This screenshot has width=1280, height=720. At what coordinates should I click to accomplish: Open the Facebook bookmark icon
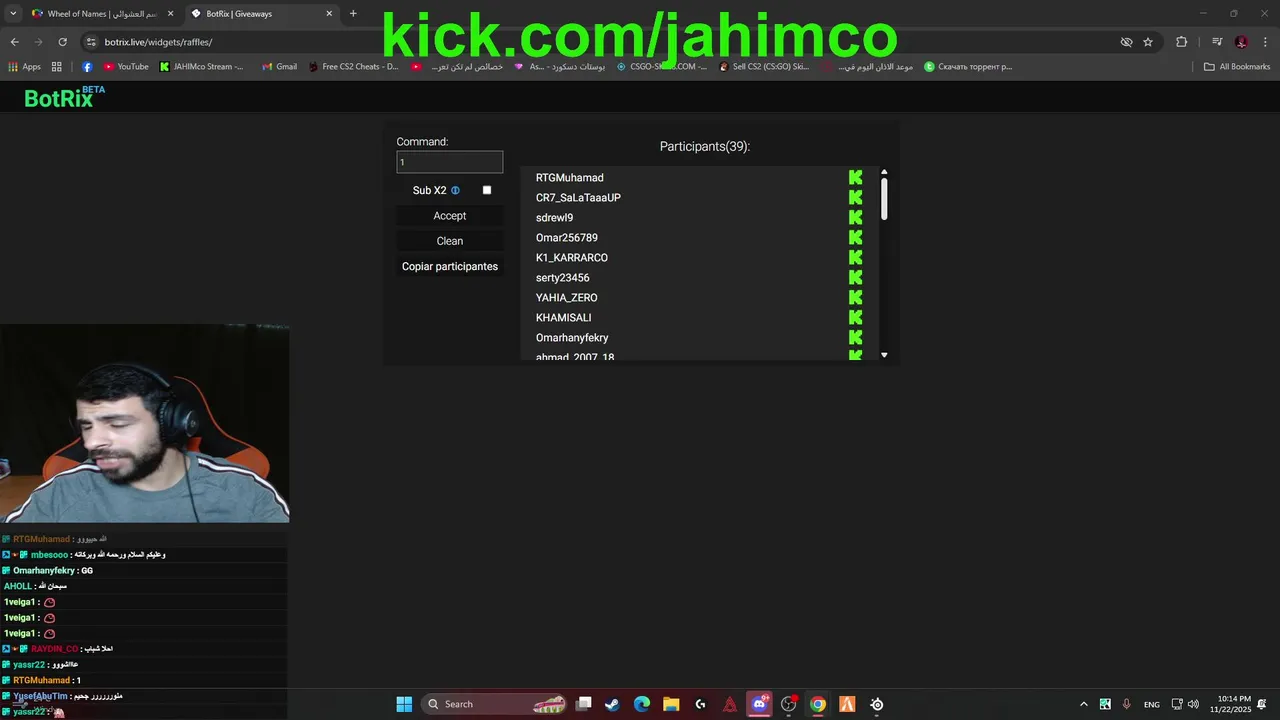pyautogui.click(x=87, y=67)
